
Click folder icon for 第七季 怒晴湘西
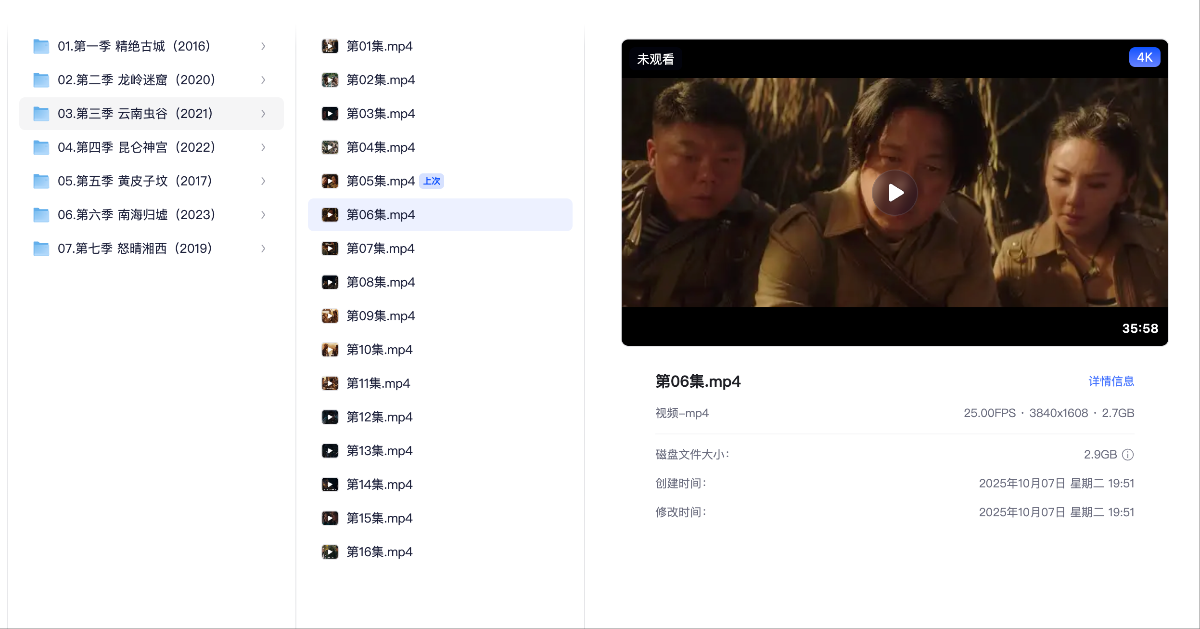[41, 248]
